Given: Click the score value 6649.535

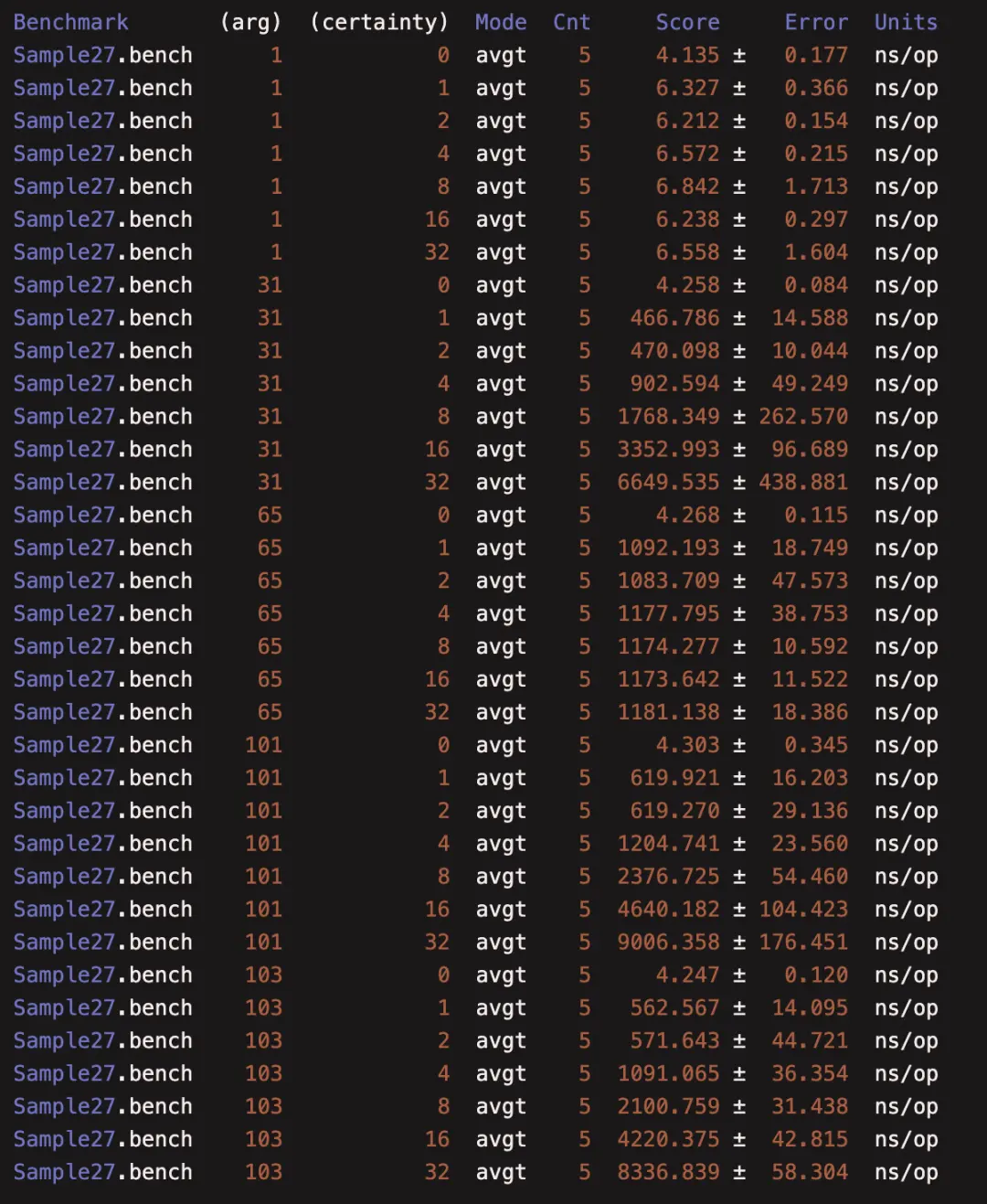Looking at the screenshot, I should [668, 482].
